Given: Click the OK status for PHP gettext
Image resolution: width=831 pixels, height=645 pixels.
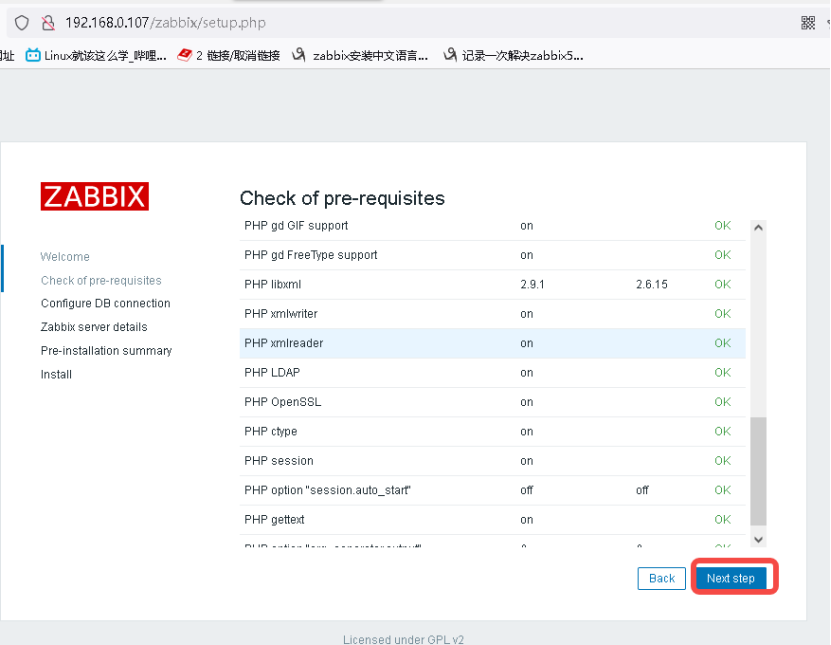Looking at the screenshot, I should (723, 520).
